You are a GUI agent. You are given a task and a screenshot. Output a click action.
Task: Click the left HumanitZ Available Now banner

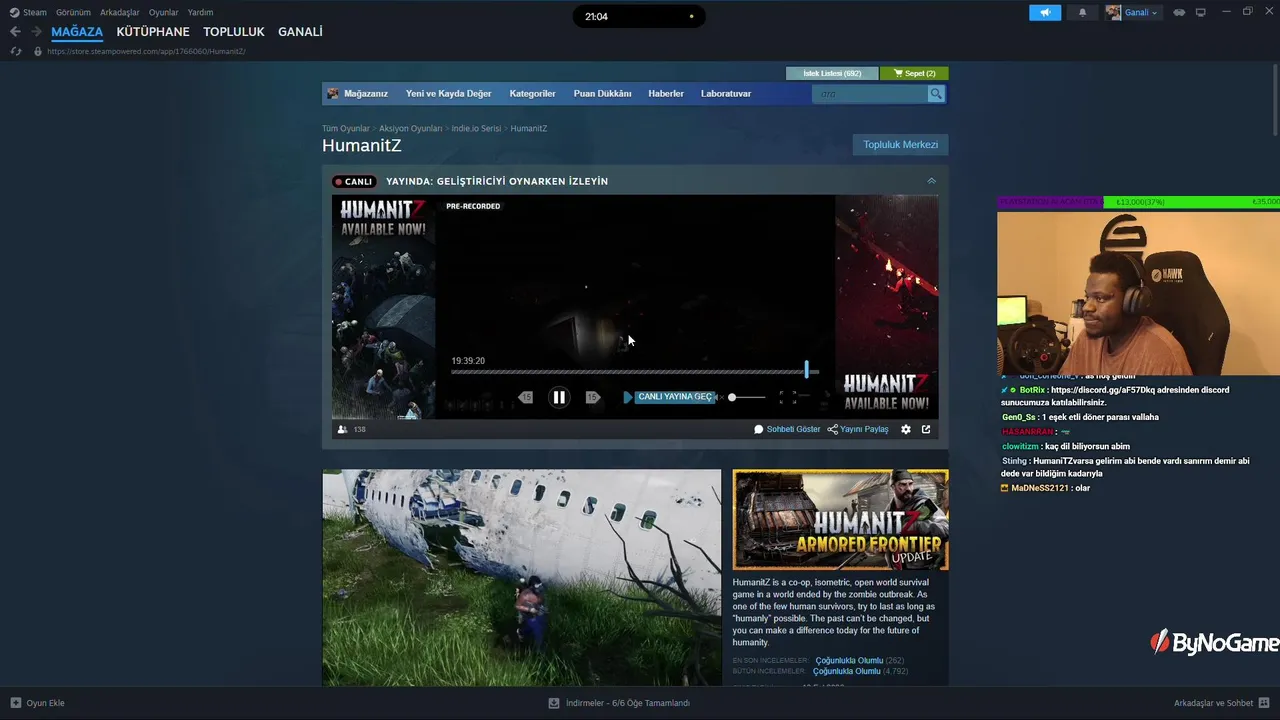[x=384, y=307]
